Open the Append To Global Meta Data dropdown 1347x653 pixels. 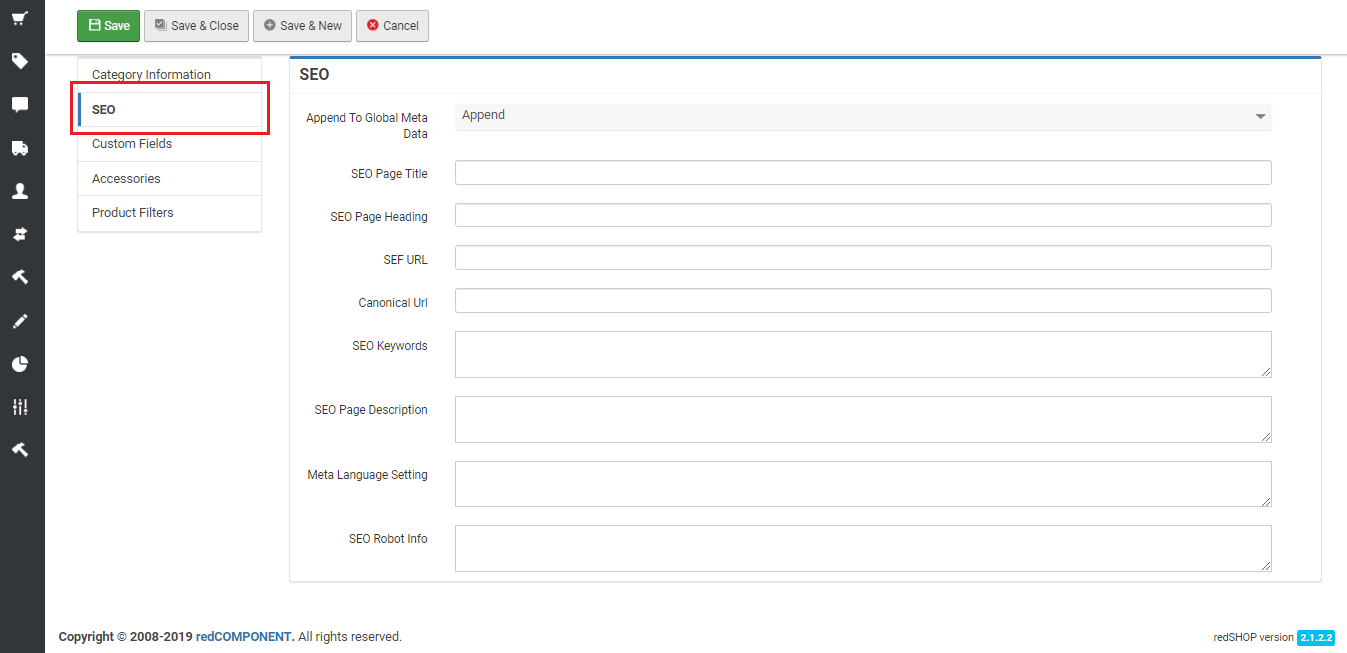(863, 116)
